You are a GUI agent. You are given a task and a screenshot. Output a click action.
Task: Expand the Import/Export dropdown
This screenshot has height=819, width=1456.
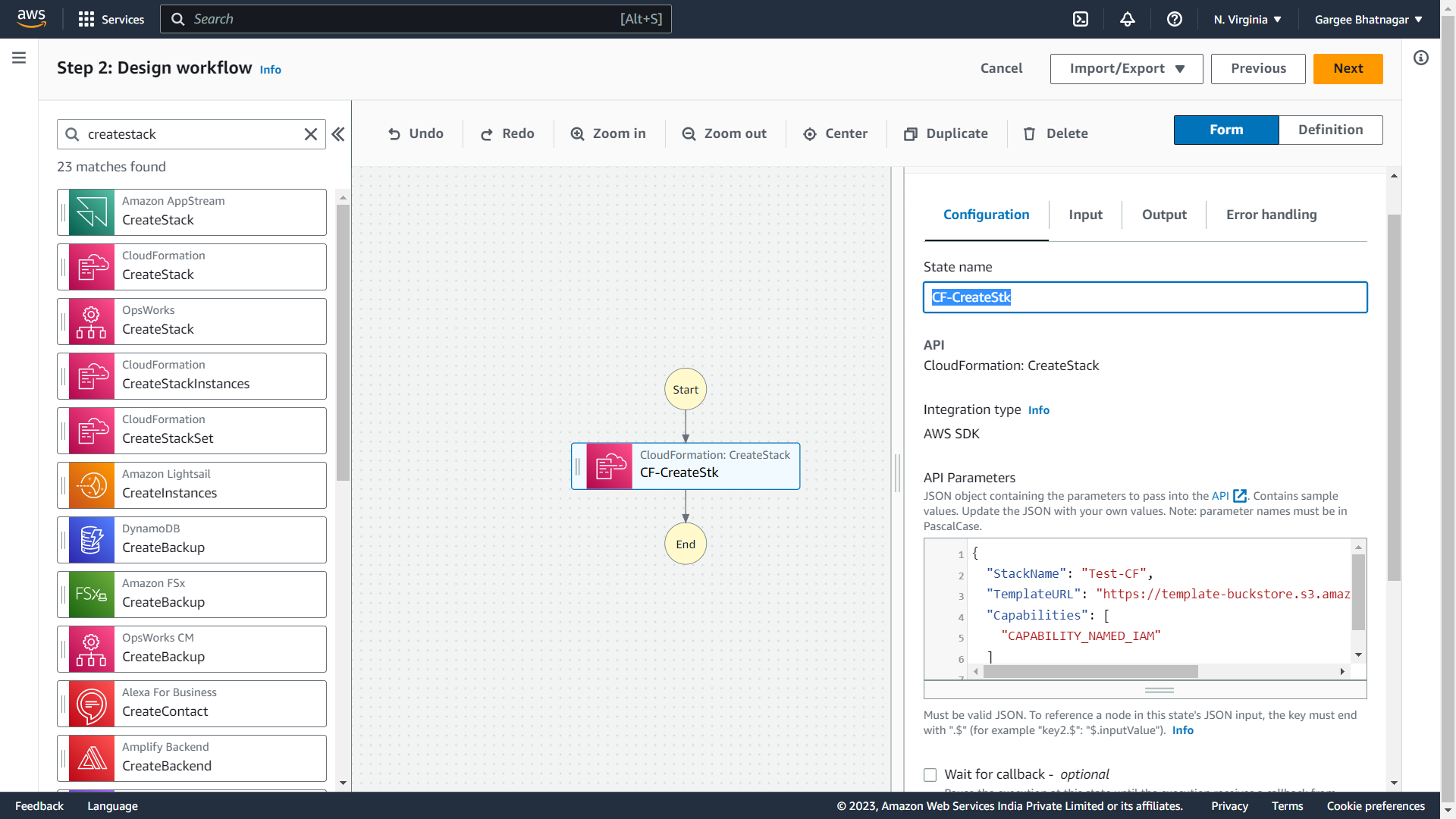click(1126, 68)
